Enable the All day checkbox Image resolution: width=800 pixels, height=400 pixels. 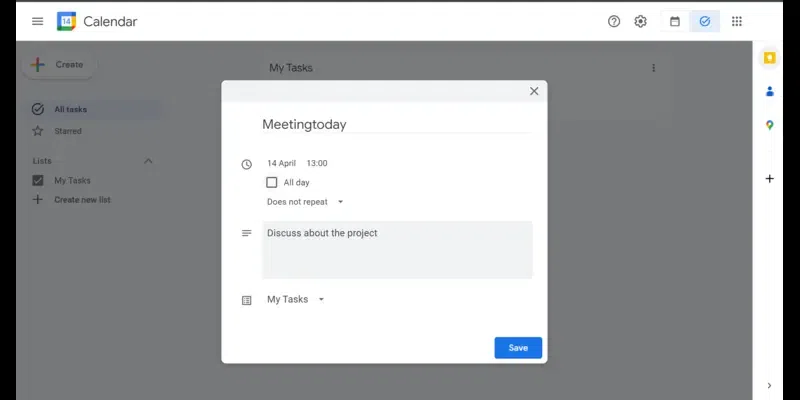pos(272,183)
